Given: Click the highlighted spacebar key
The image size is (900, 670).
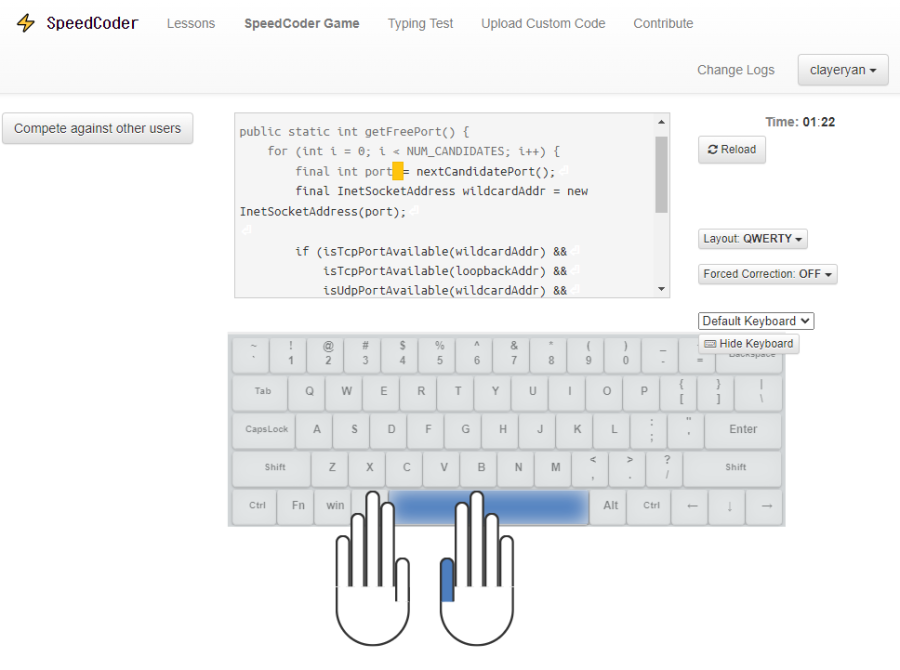Looking at the screenshot, I should click(489, 507).
